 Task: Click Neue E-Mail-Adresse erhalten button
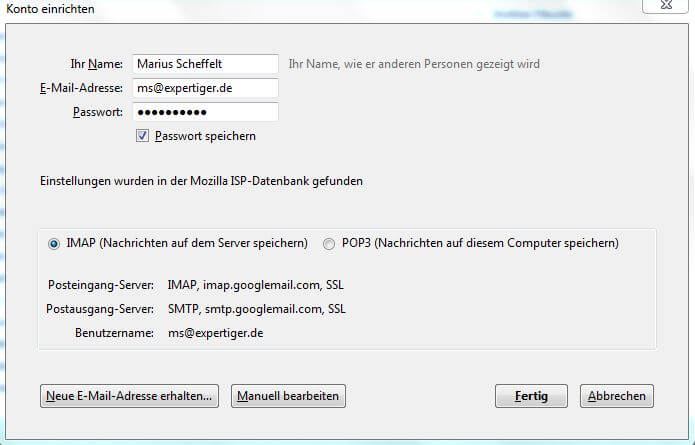129,396
